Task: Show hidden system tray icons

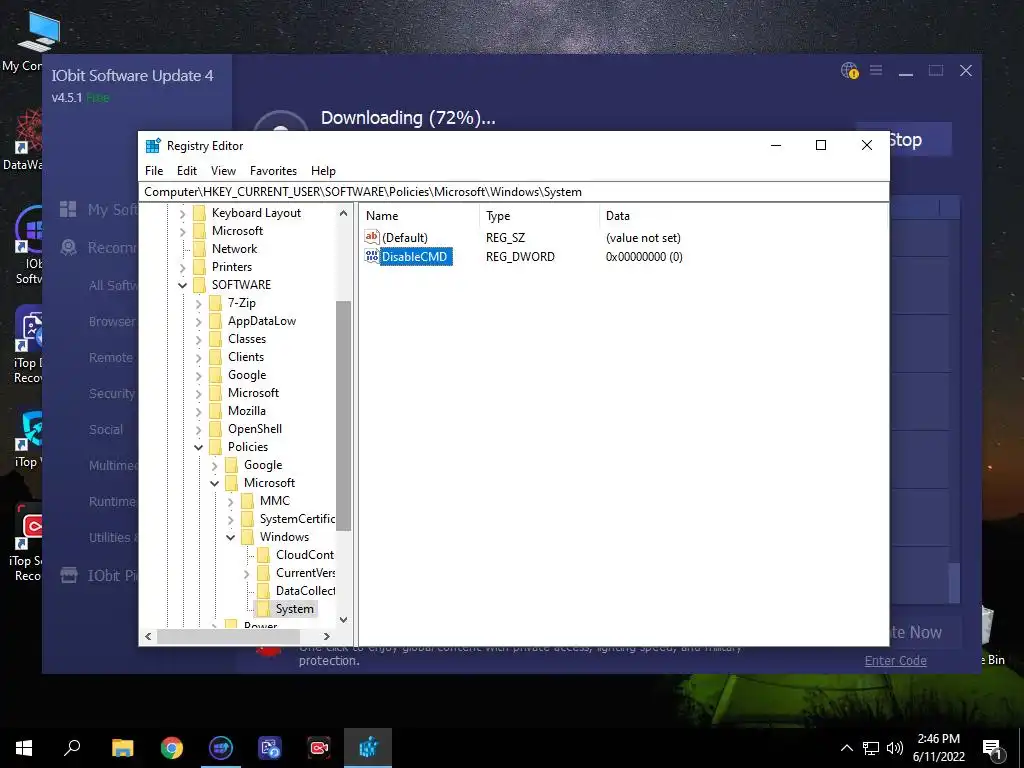Action: tap(846, 748)
